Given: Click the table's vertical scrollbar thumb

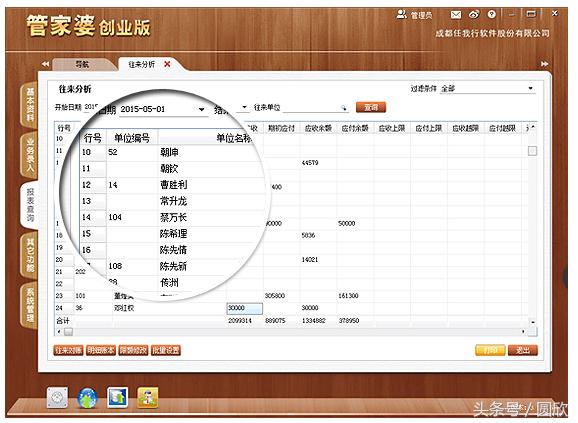Looking at the screenshot, I should 533,151.
